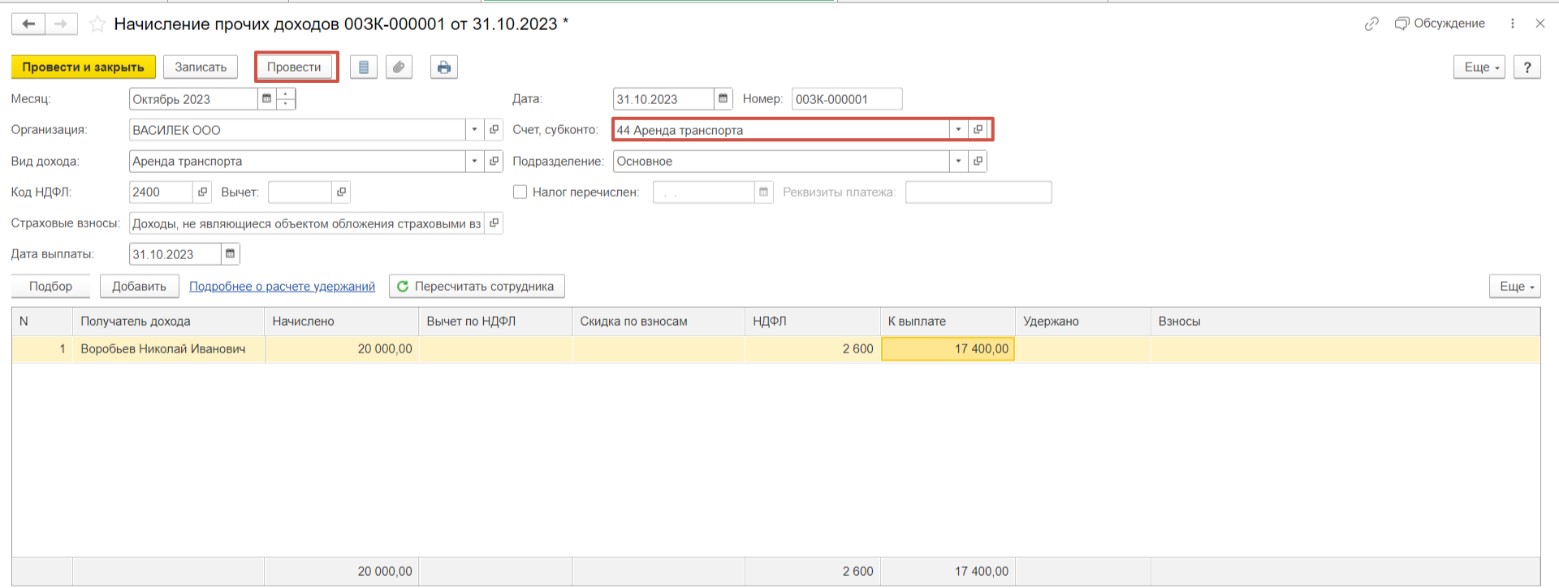The height and width of the screenshot is (588, 1559).
Task: Go forward with the right arrow button
Action: (61, 23)
